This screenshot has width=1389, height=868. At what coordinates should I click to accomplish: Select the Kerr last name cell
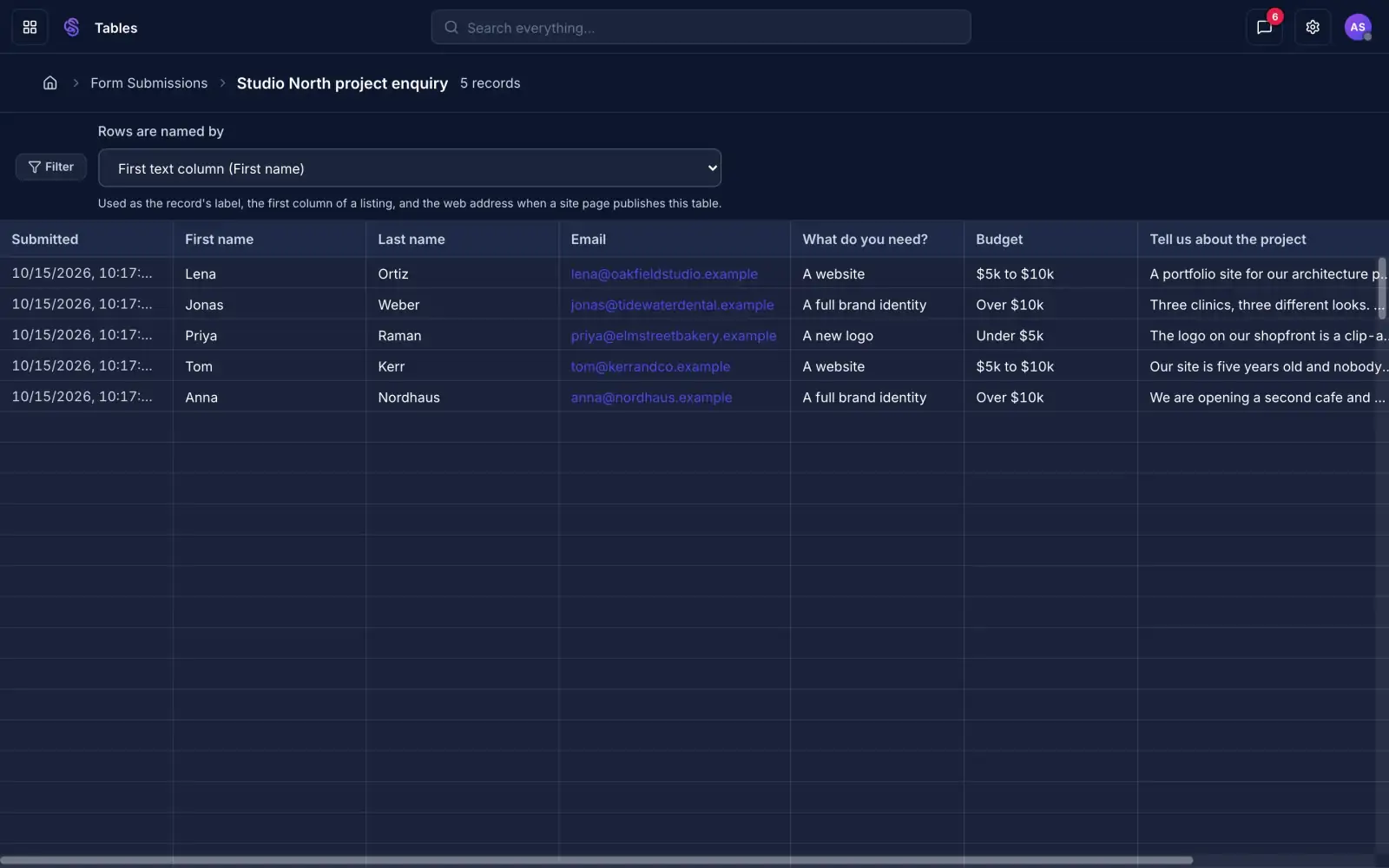coord(462,366)
